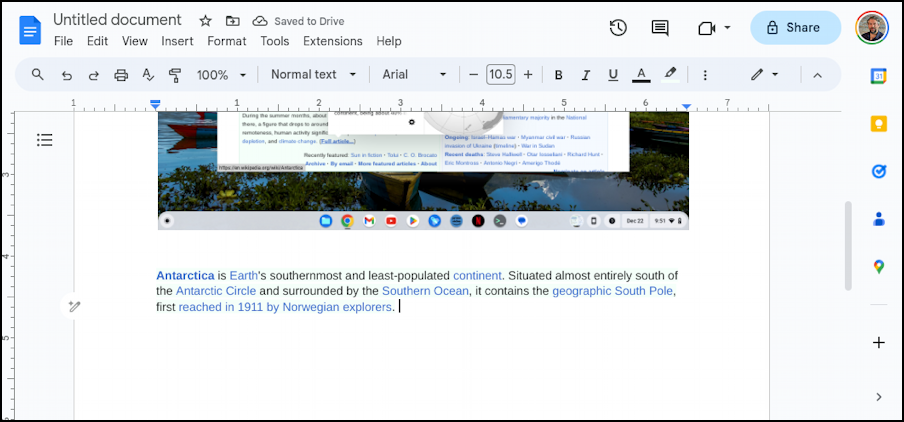Open version history clock icon
The image size is (904, 422).
point(618,27)
